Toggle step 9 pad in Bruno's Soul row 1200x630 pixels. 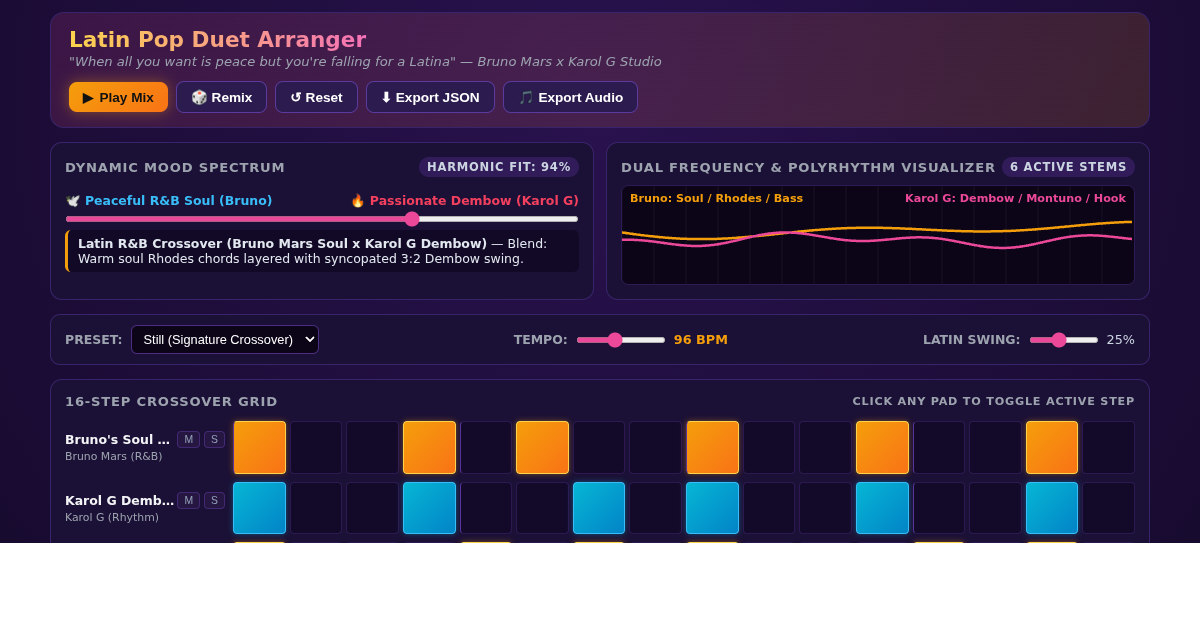[x=712, y=447]
